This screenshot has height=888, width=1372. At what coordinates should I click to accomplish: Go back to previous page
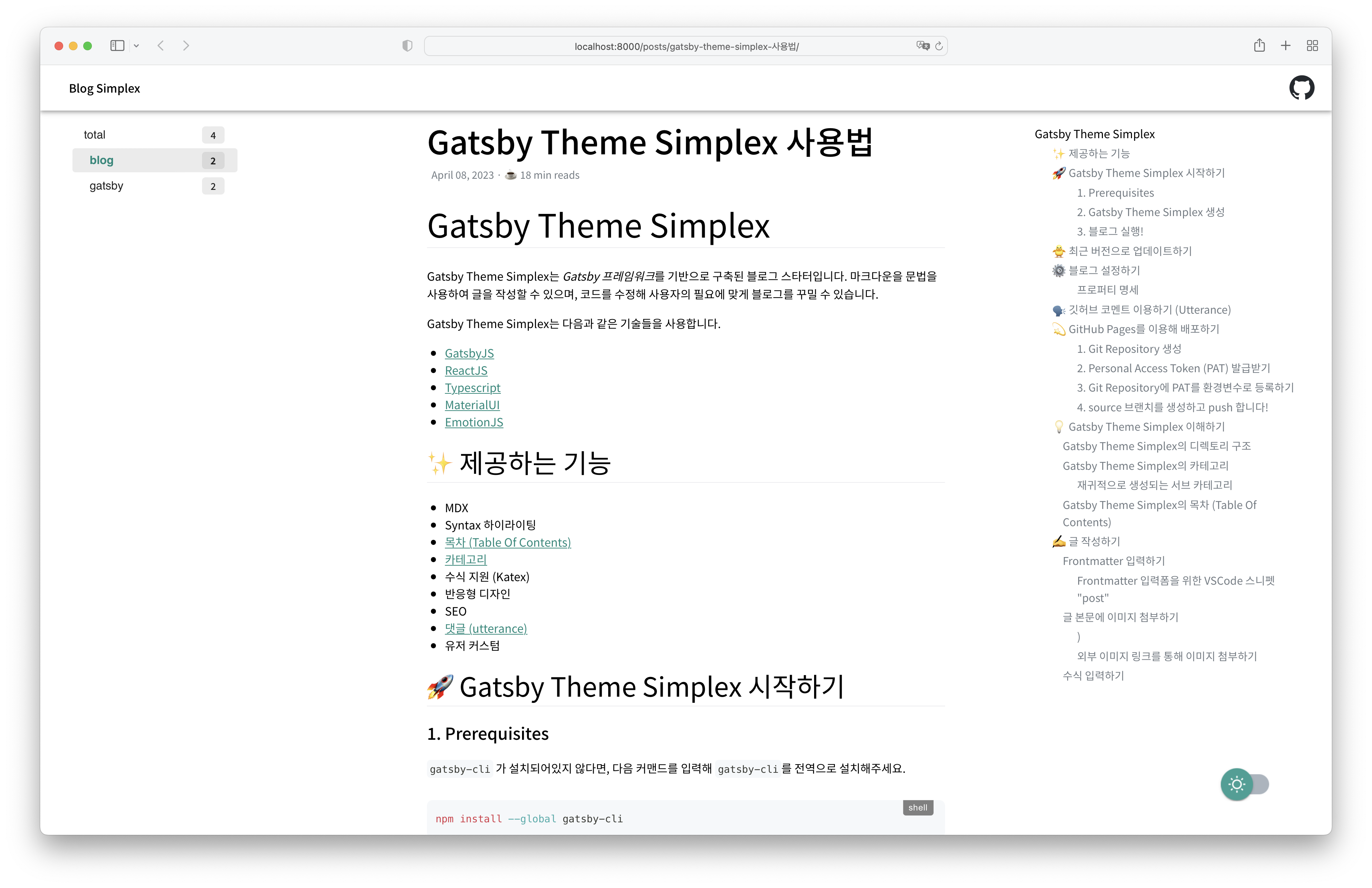pyautogui.click(x=161, y=46)
